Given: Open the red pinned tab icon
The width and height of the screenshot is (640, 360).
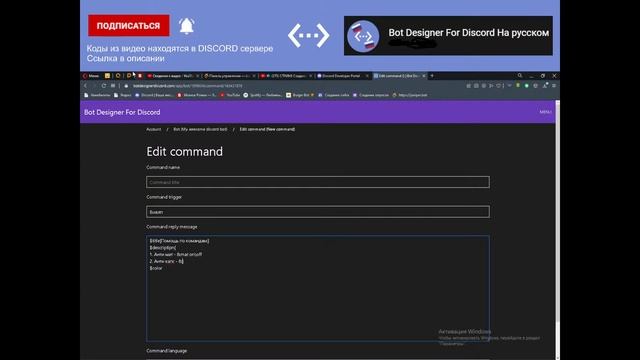Looking at the screenshot, I should click(140, 76).
